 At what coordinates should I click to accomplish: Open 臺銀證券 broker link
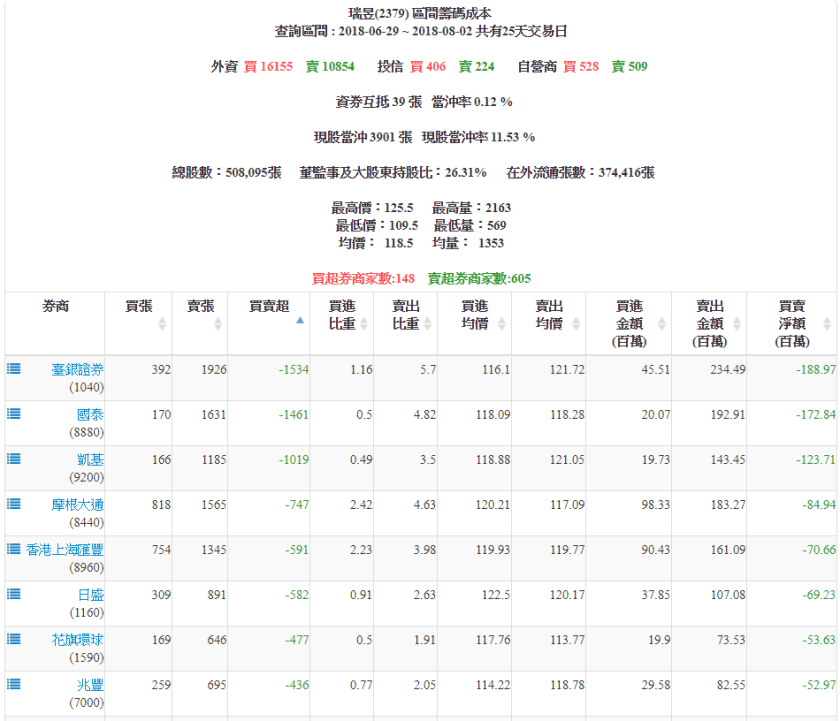coord(77,369)
